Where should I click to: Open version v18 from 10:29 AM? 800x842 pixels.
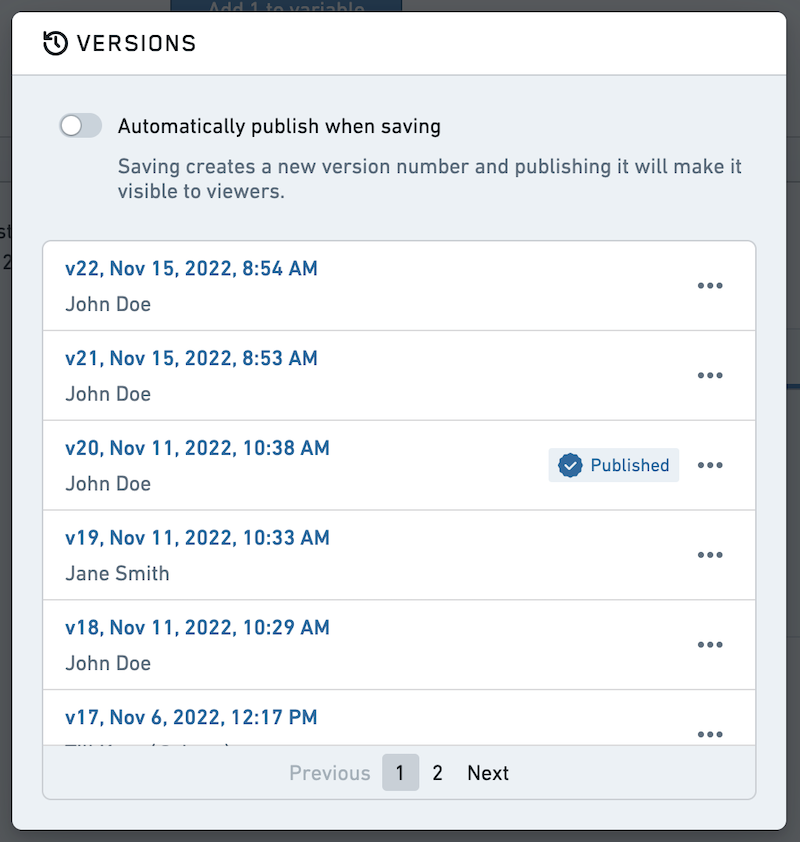pyautogui.click(x=197, y=627)
